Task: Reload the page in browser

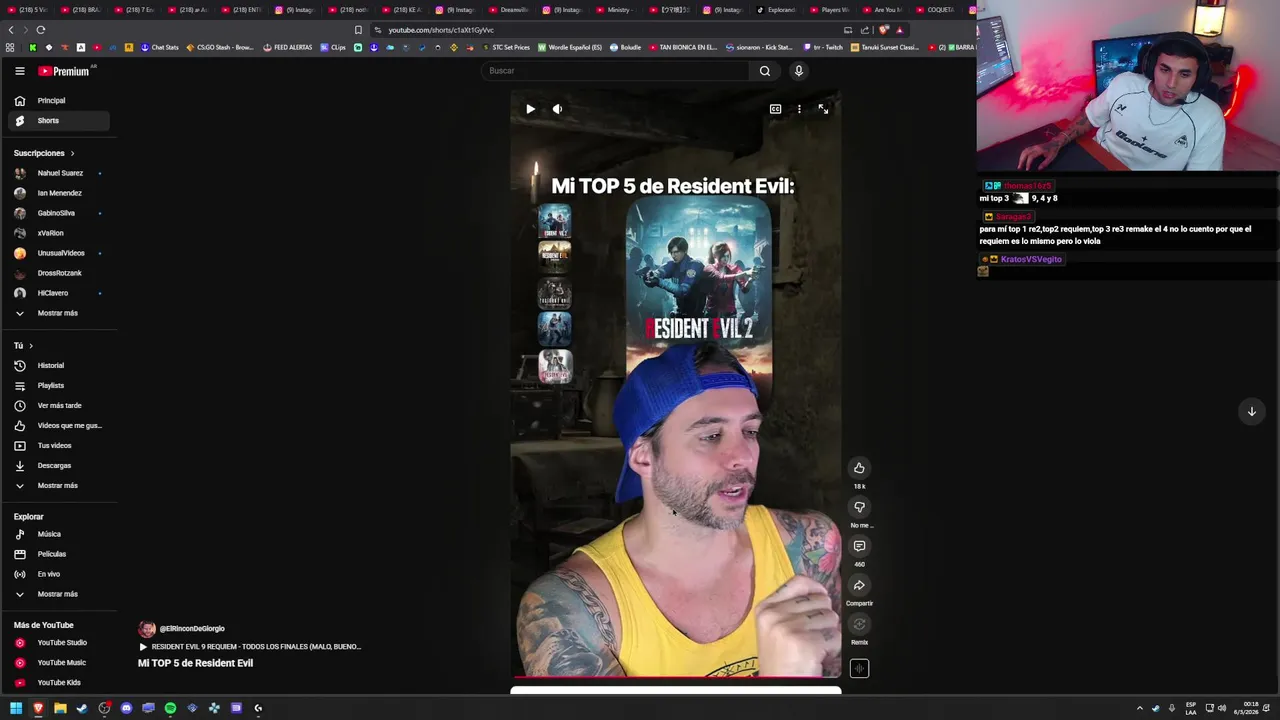Action: pyautogui.click(x=40, y=30)
